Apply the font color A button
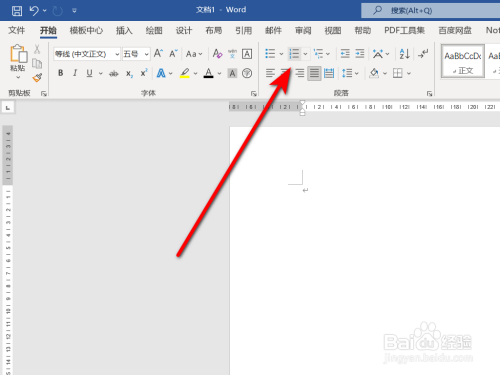Image resolution: width=500 pixels, height=375 pixels. click(209, 73)
